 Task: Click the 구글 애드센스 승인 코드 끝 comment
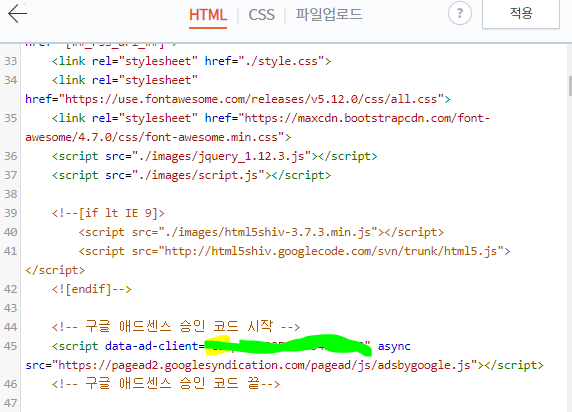point(166,384)
